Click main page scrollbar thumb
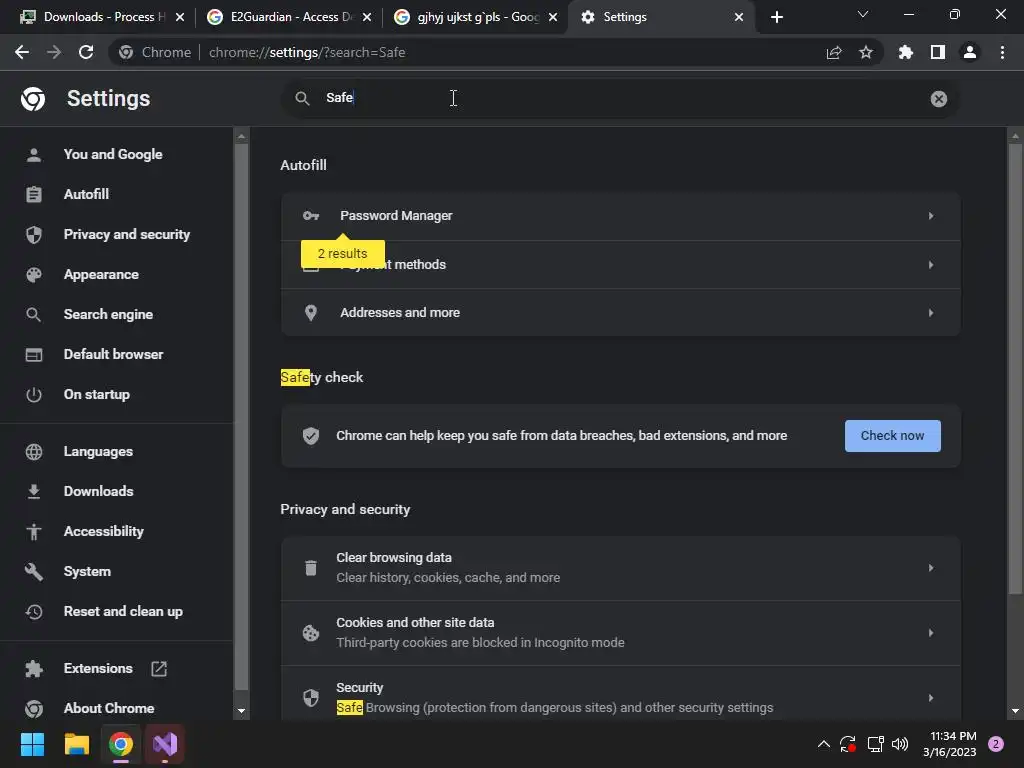 click(1015, 369)
